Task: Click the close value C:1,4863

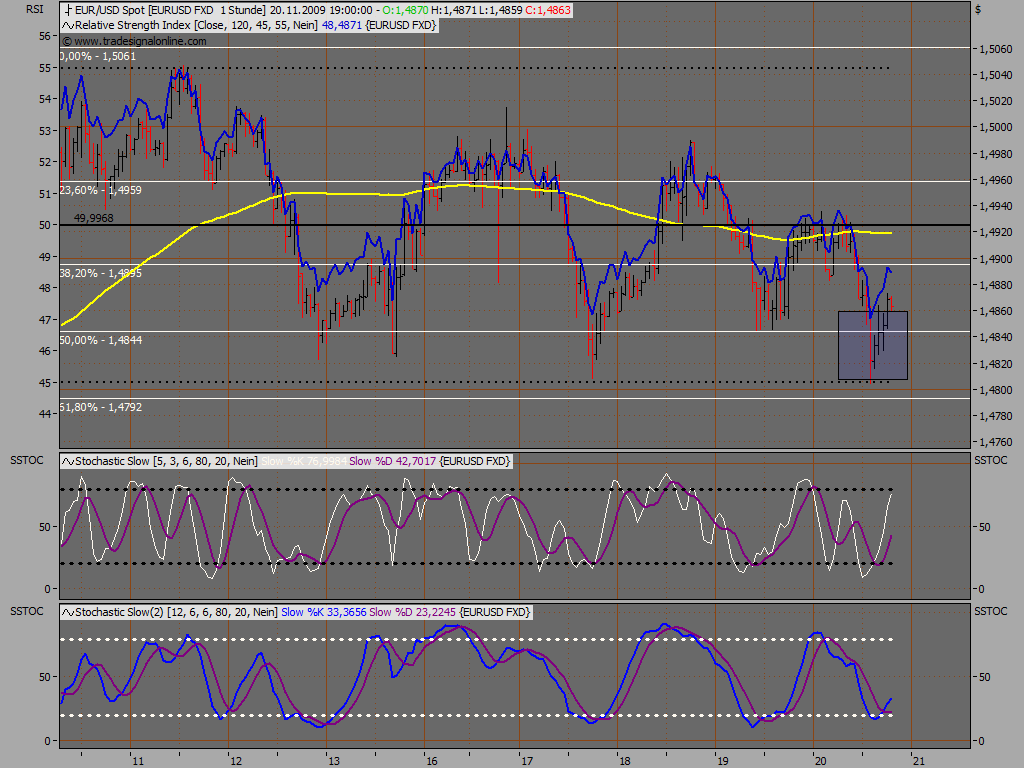Action: pyautogui.click(x=548, y=10)
